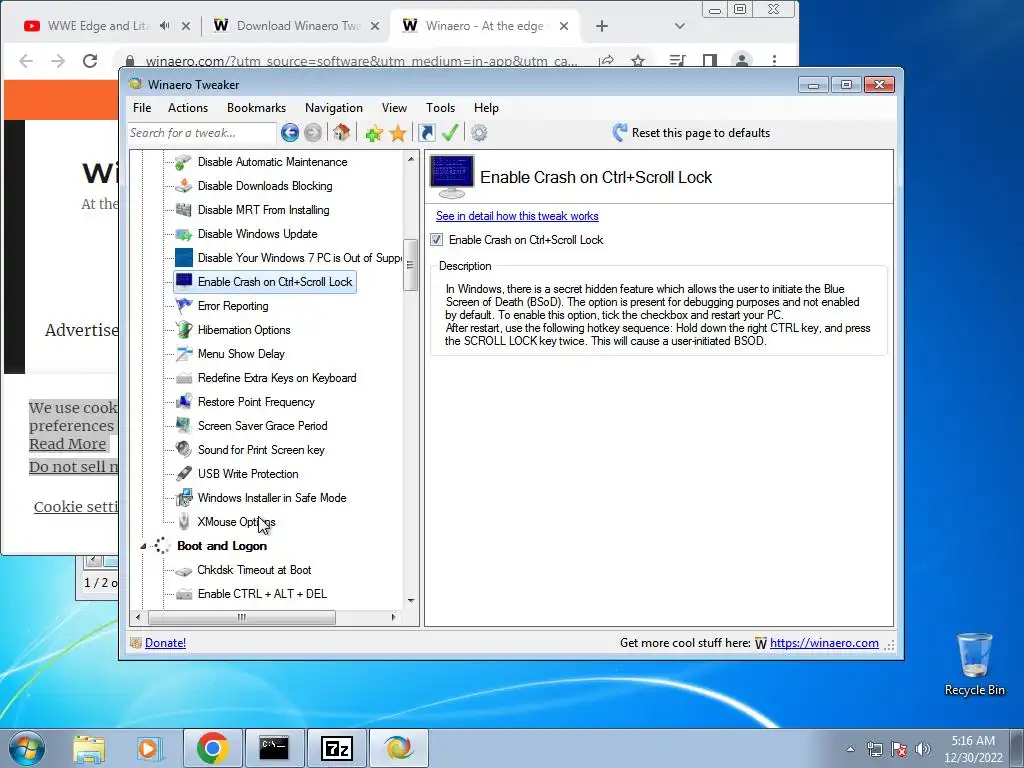
Task: Open the View menu
Action: pyautogui.click(x=394, y=108)
